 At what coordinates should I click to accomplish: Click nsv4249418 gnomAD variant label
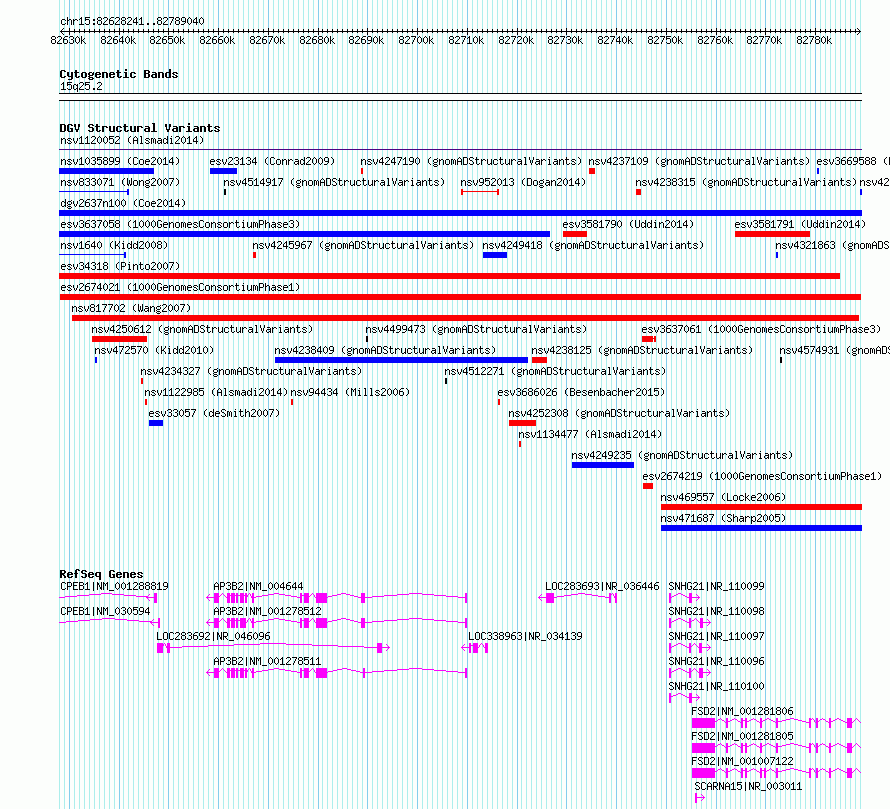[593, 245]
